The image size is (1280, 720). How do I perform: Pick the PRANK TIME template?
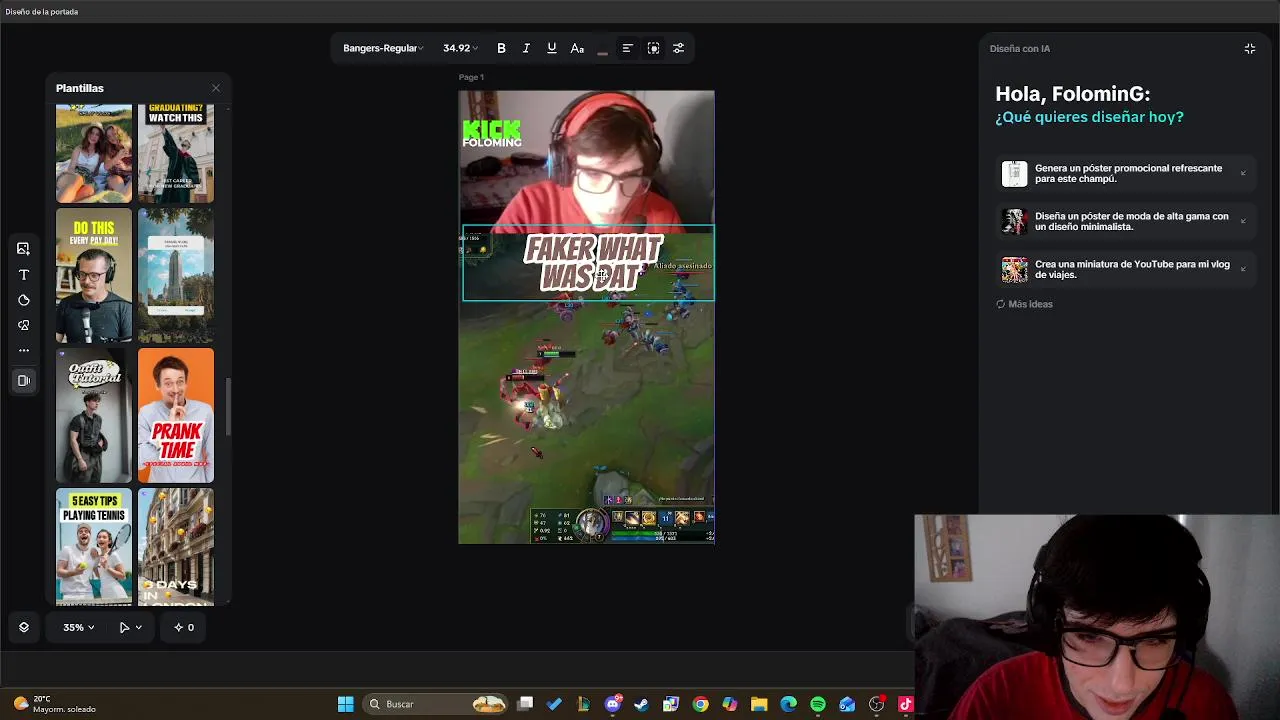176,415
